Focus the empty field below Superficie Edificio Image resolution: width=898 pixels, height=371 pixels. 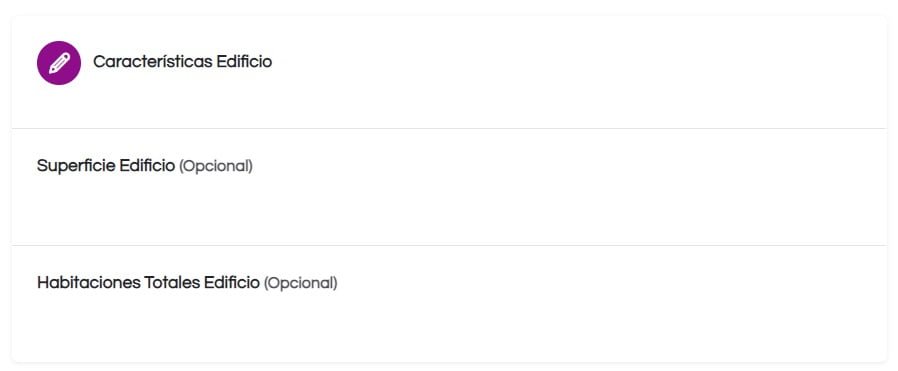coord(449,209)
